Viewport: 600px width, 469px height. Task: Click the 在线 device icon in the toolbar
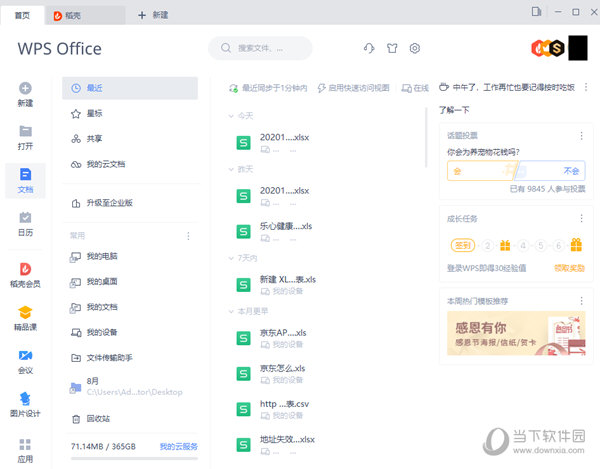(406, 88)
